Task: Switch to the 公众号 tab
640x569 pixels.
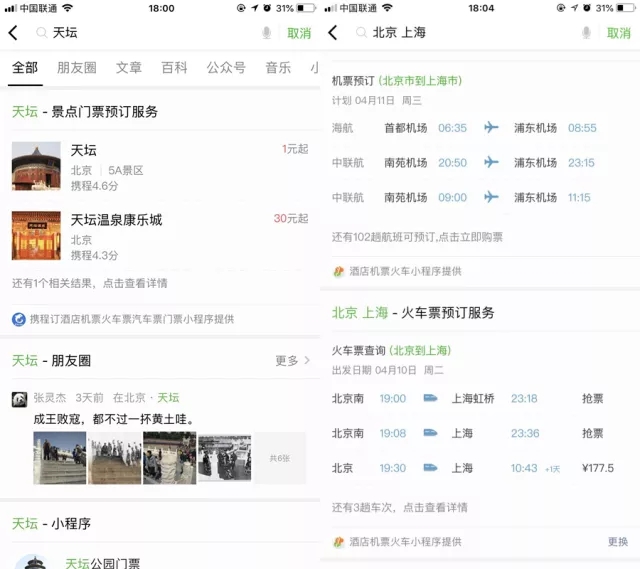Action: (226, 68)
